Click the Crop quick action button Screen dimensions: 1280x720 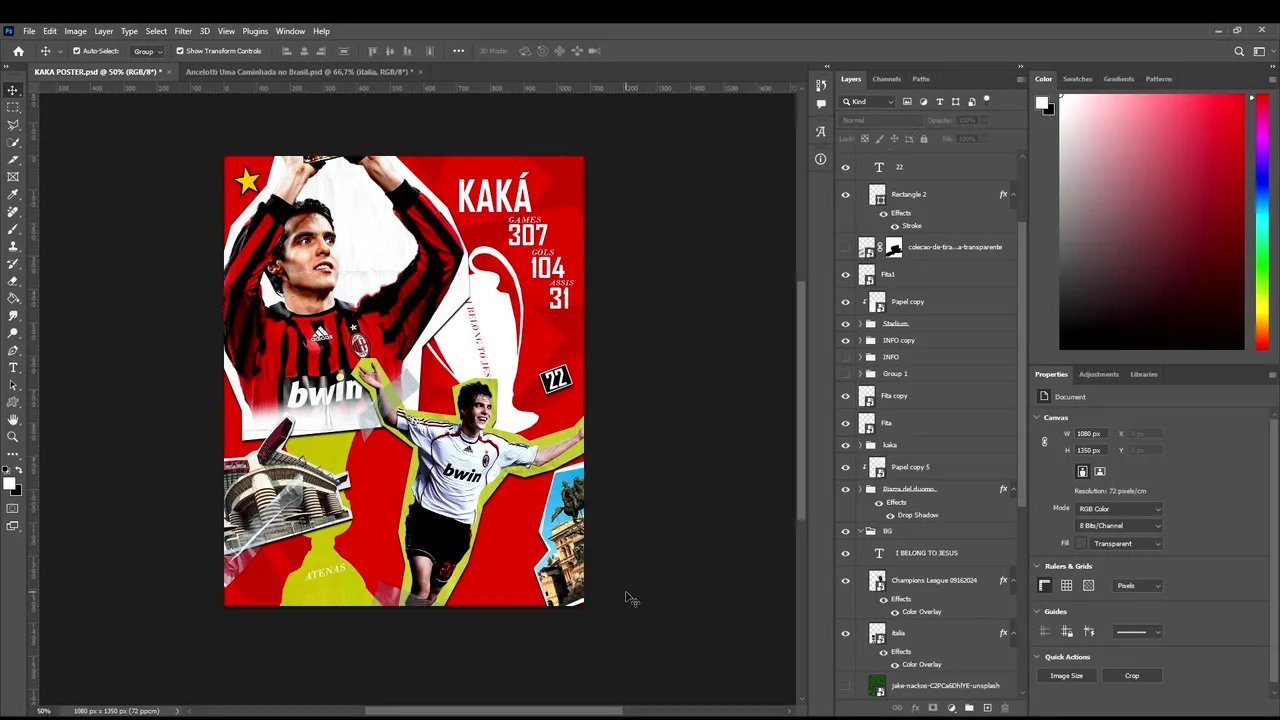(1131, 676)
